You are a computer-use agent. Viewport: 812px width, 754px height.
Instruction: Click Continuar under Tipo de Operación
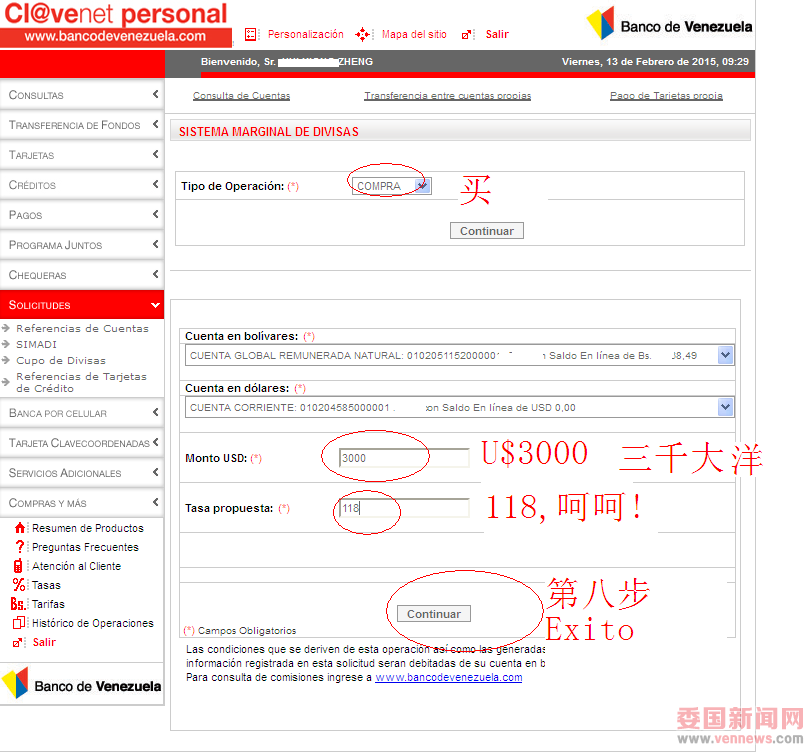click(487, 230)
